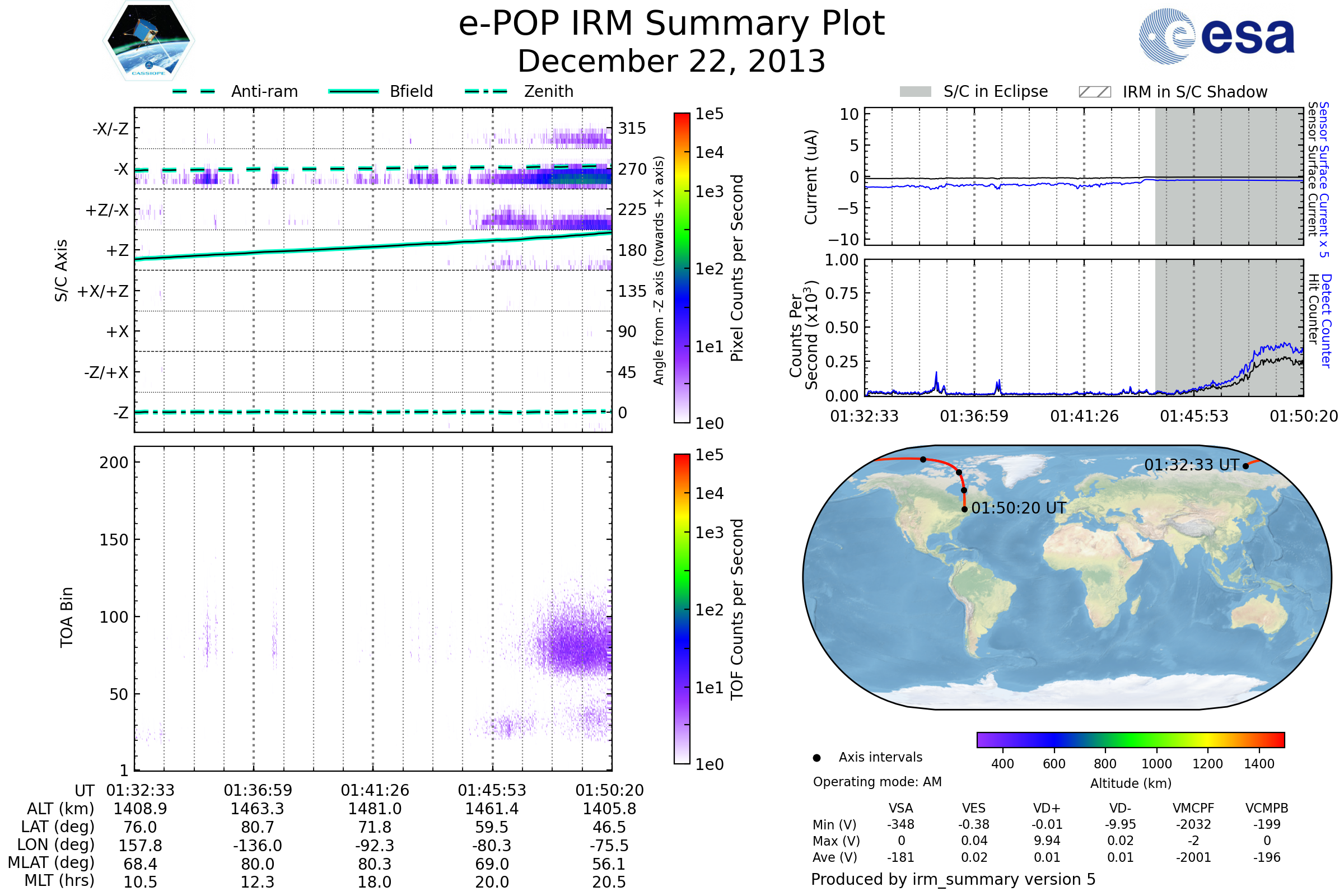
Task: Click the VMCPF column header
Action: click(x=1193, y=808)
